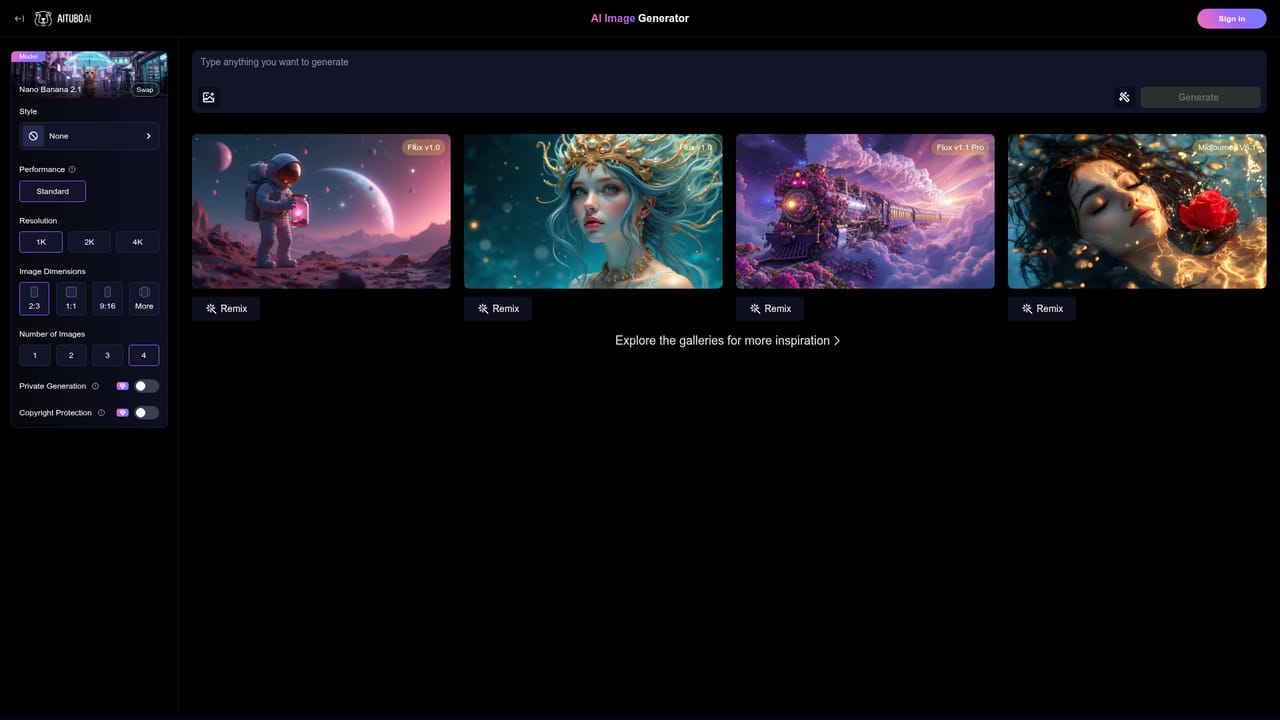Click the magic wand prompt enhancer icon

click(1124, 97)
